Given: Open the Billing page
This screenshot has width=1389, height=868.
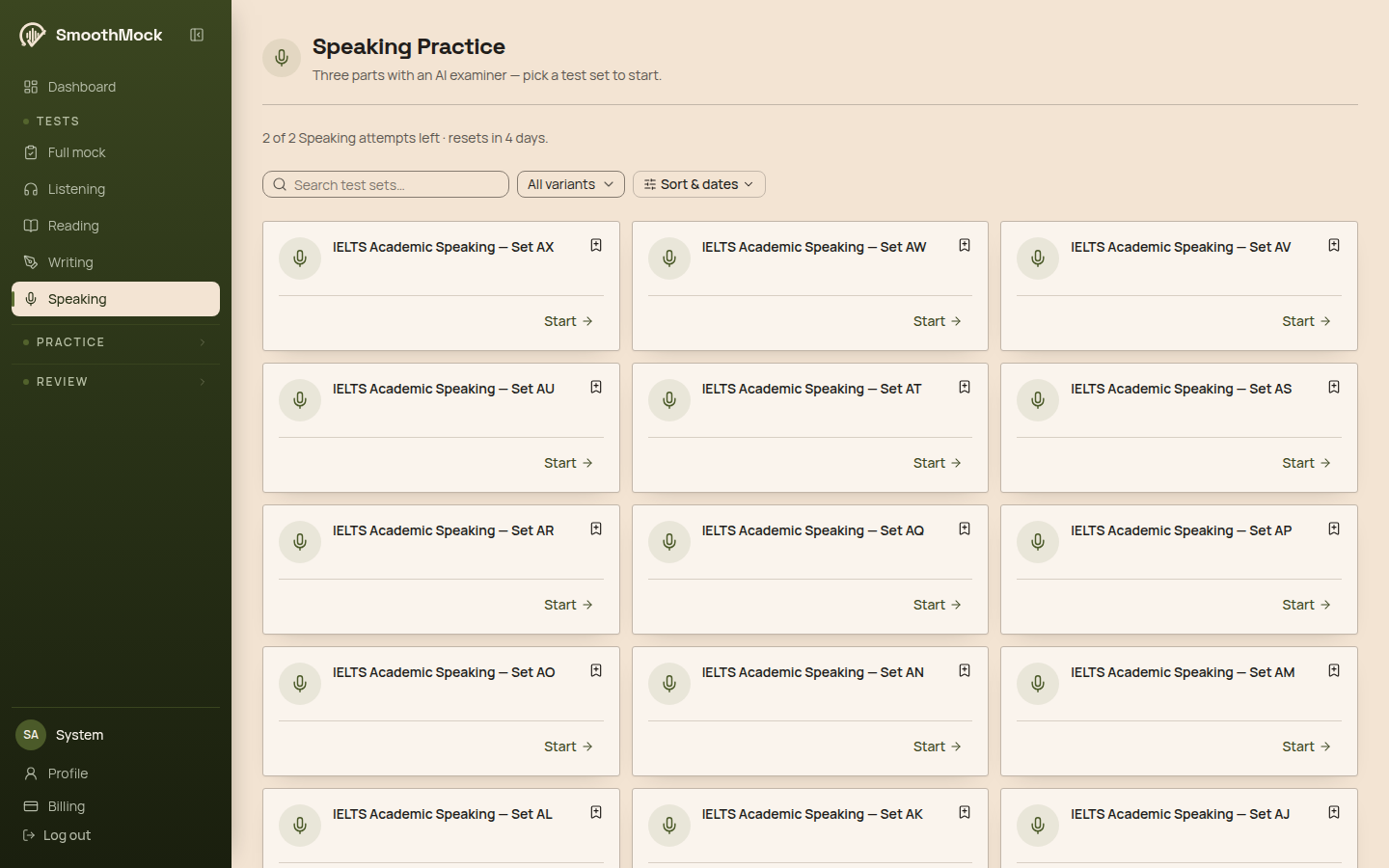Looking at the screenshot, I should [116, 806].
